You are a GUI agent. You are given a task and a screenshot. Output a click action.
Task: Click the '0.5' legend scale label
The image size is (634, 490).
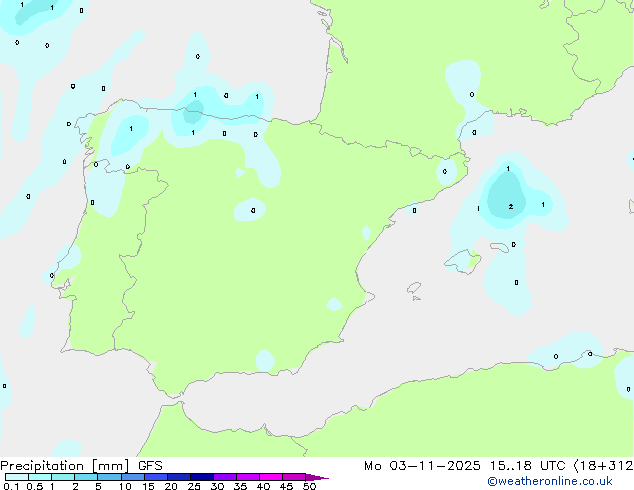coord(35,486)
